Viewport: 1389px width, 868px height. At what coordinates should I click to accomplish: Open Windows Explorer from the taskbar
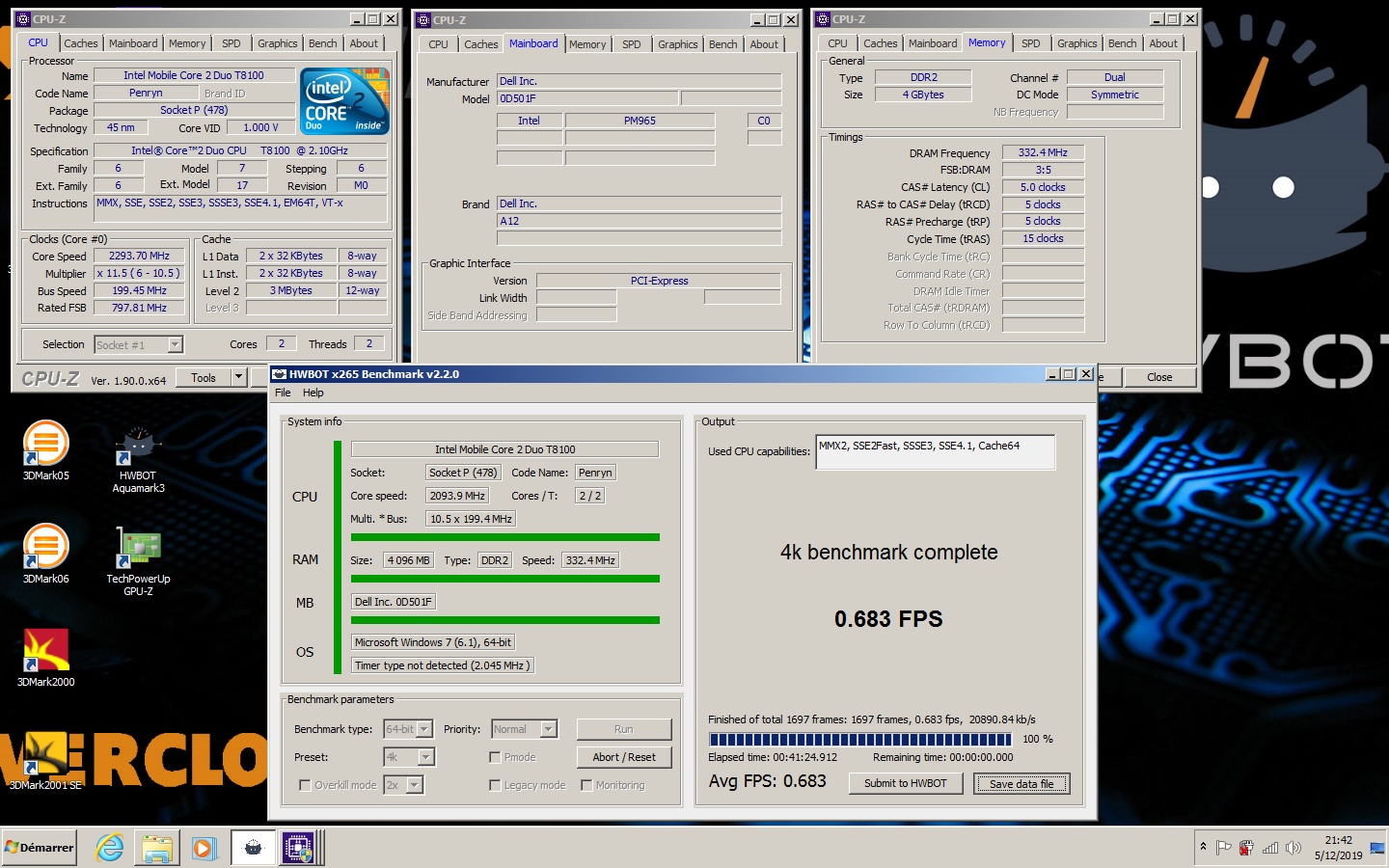(x=156, y=848)
